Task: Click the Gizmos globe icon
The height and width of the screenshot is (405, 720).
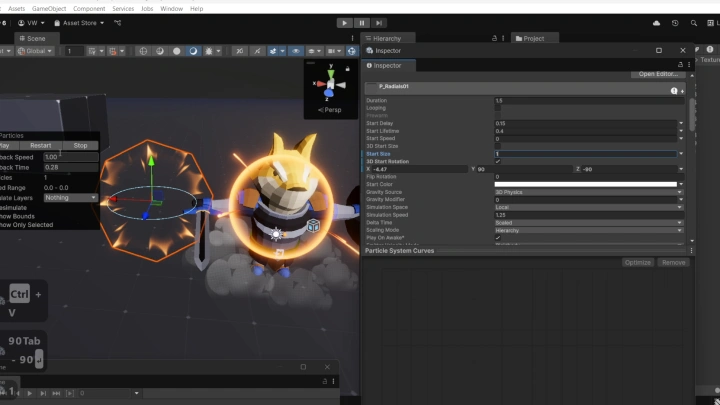Action: tap(352, 51)
